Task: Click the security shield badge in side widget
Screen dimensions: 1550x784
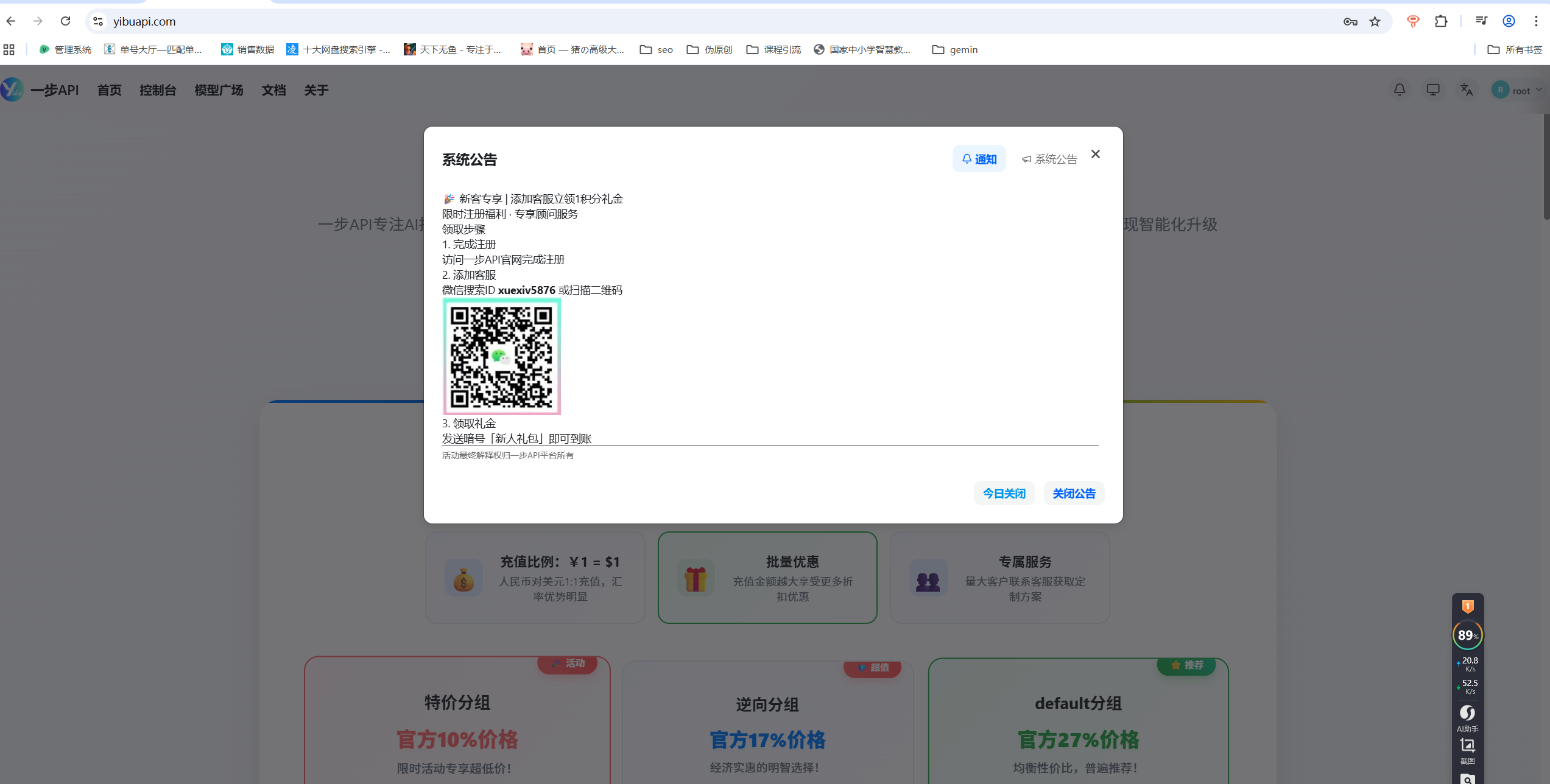Action: (1468, 606)
